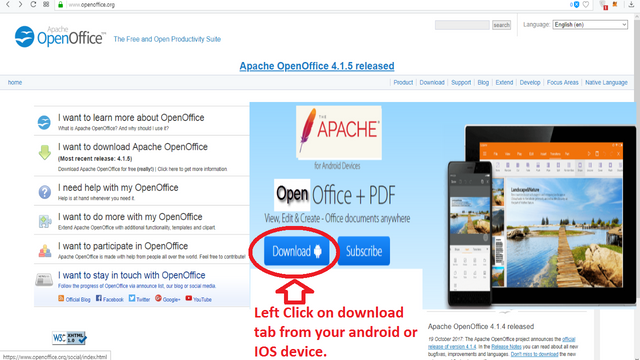Click the Apache feather logo banner

tap(339, 133)
